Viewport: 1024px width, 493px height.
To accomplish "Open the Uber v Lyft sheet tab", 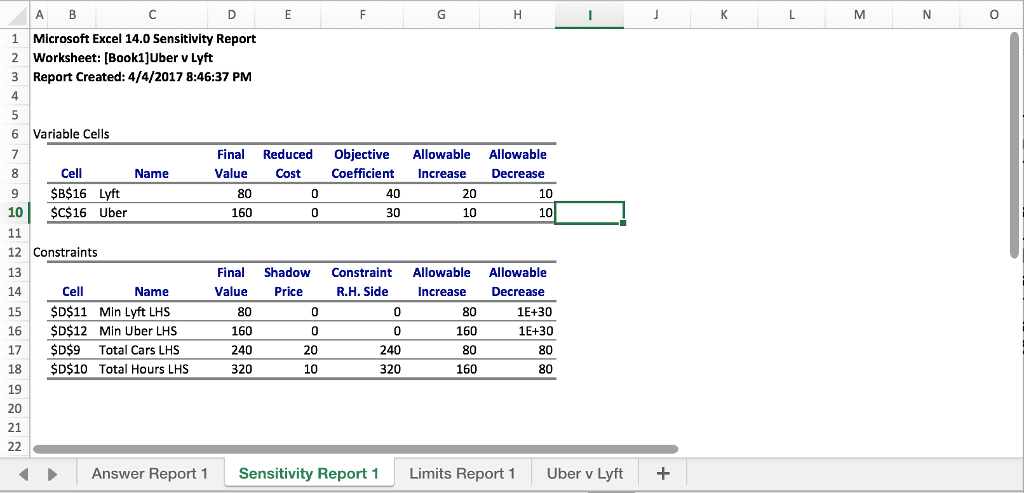I will coord(584,473).
